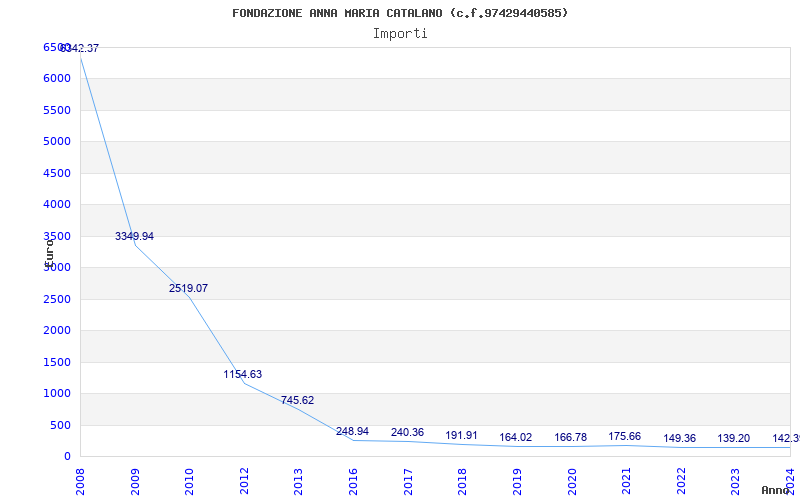Click the x-axis year 2012
The image size is (800, 500).
(244, 482)
